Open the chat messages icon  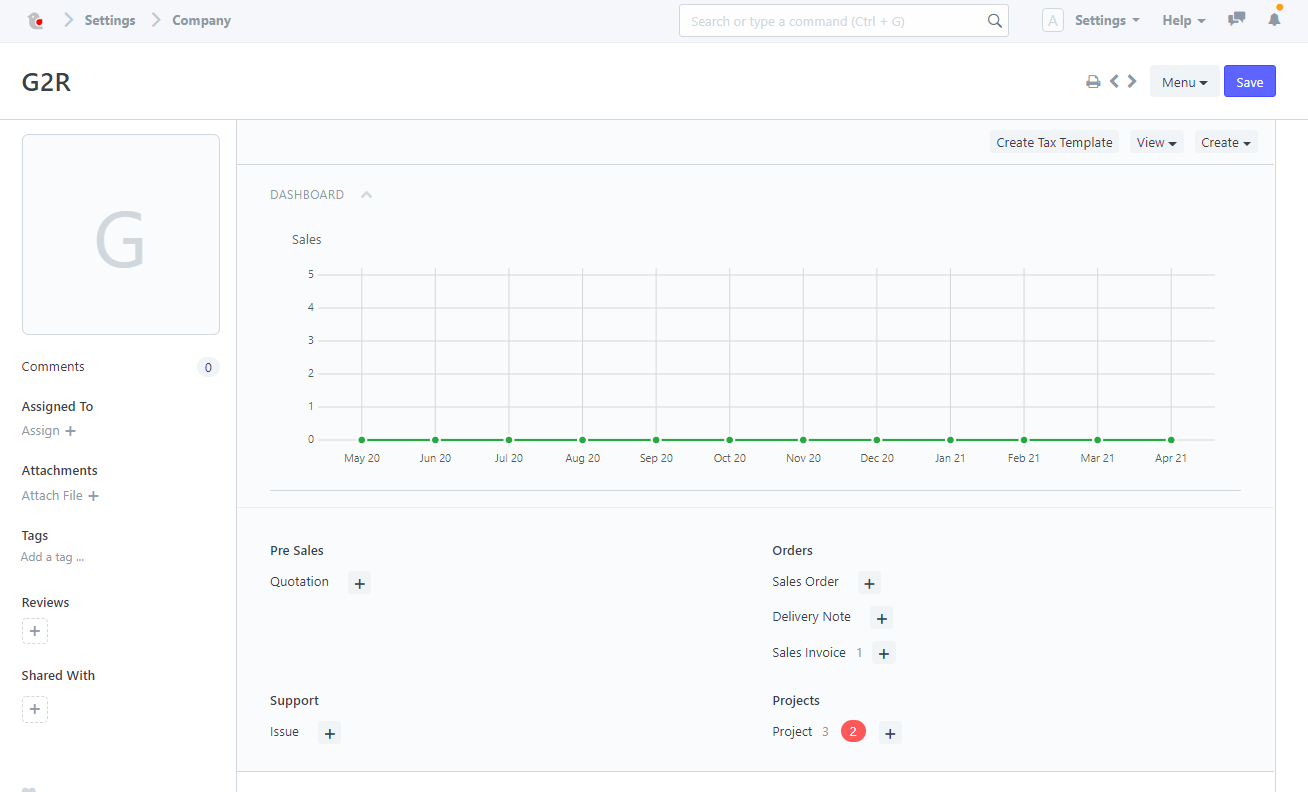(x=1237, y=19)
